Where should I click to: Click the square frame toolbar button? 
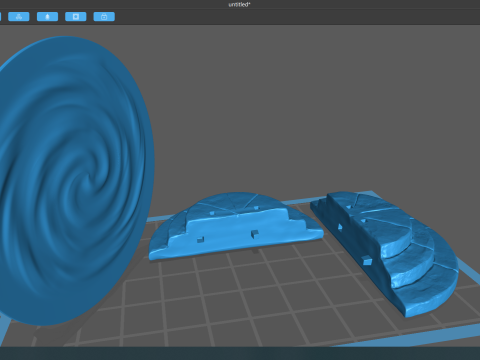(76, 17)
